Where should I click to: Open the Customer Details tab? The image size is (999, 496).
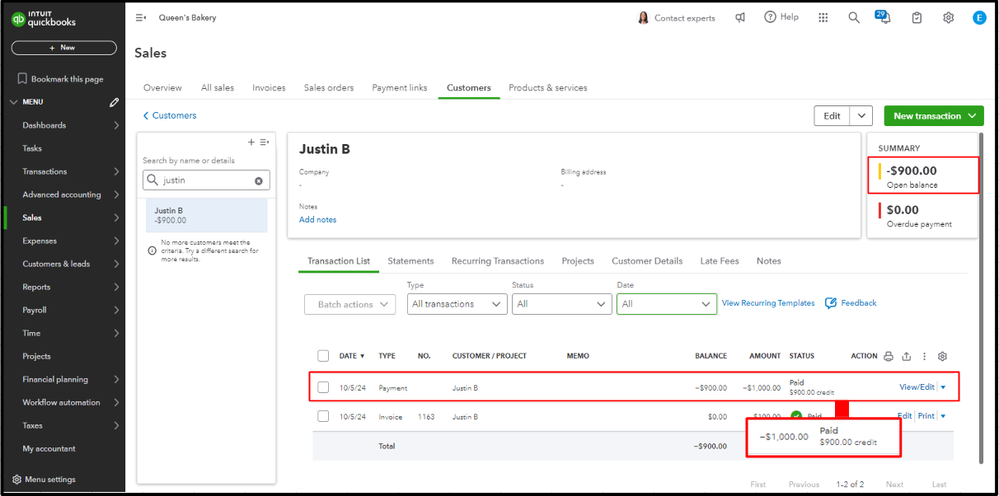(x=647, y=261)
